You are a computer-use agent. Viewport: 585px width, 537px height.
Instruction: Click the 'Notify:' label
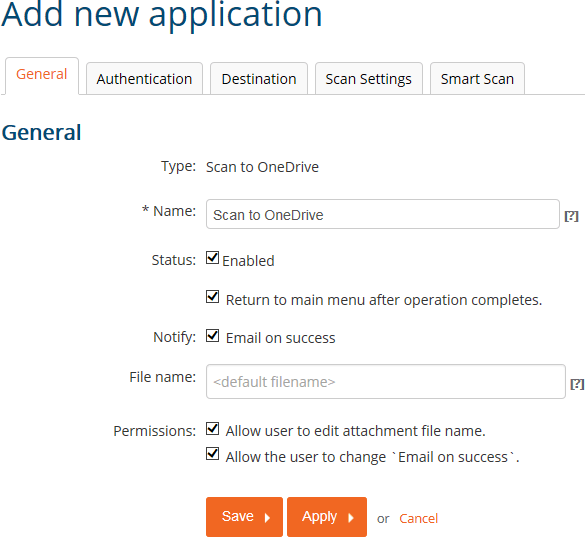[175, 337]
